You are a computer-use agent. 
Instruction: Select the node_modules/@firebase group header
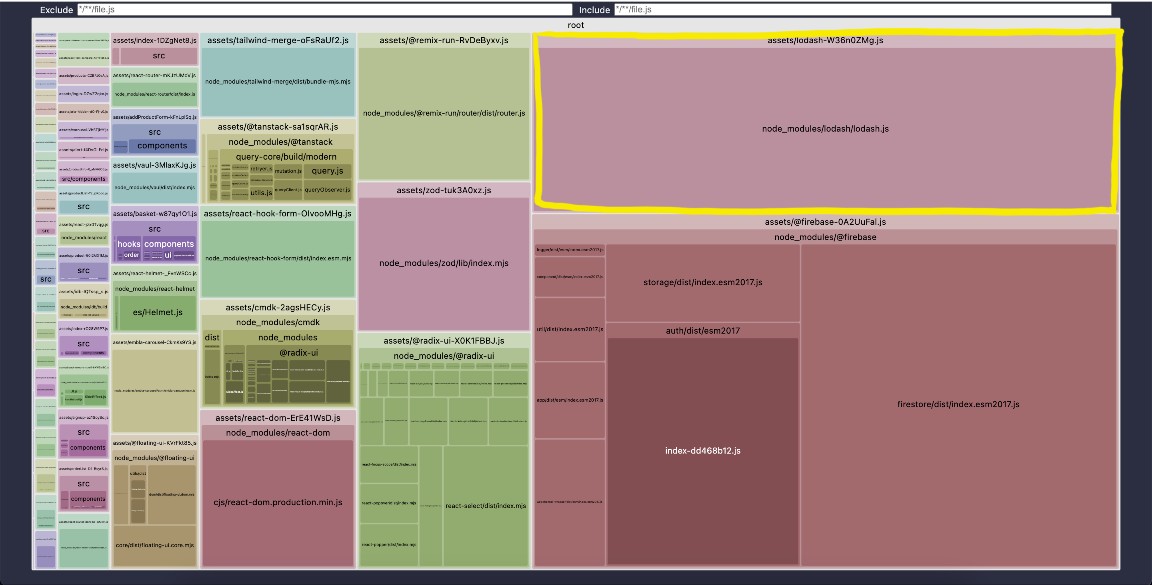click(825, 237)
